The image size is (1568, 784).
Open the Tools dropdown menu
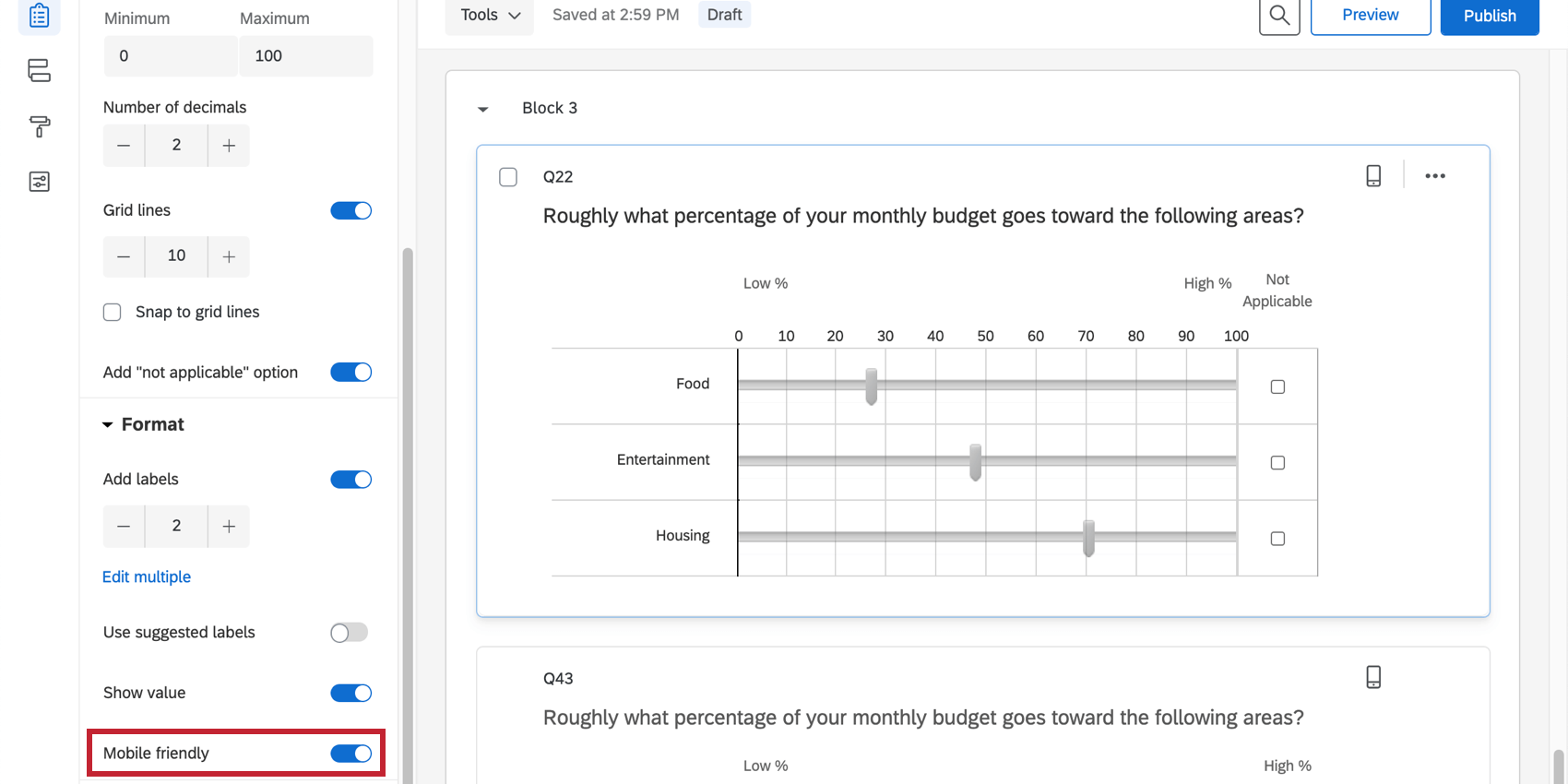tap(490, 16)
